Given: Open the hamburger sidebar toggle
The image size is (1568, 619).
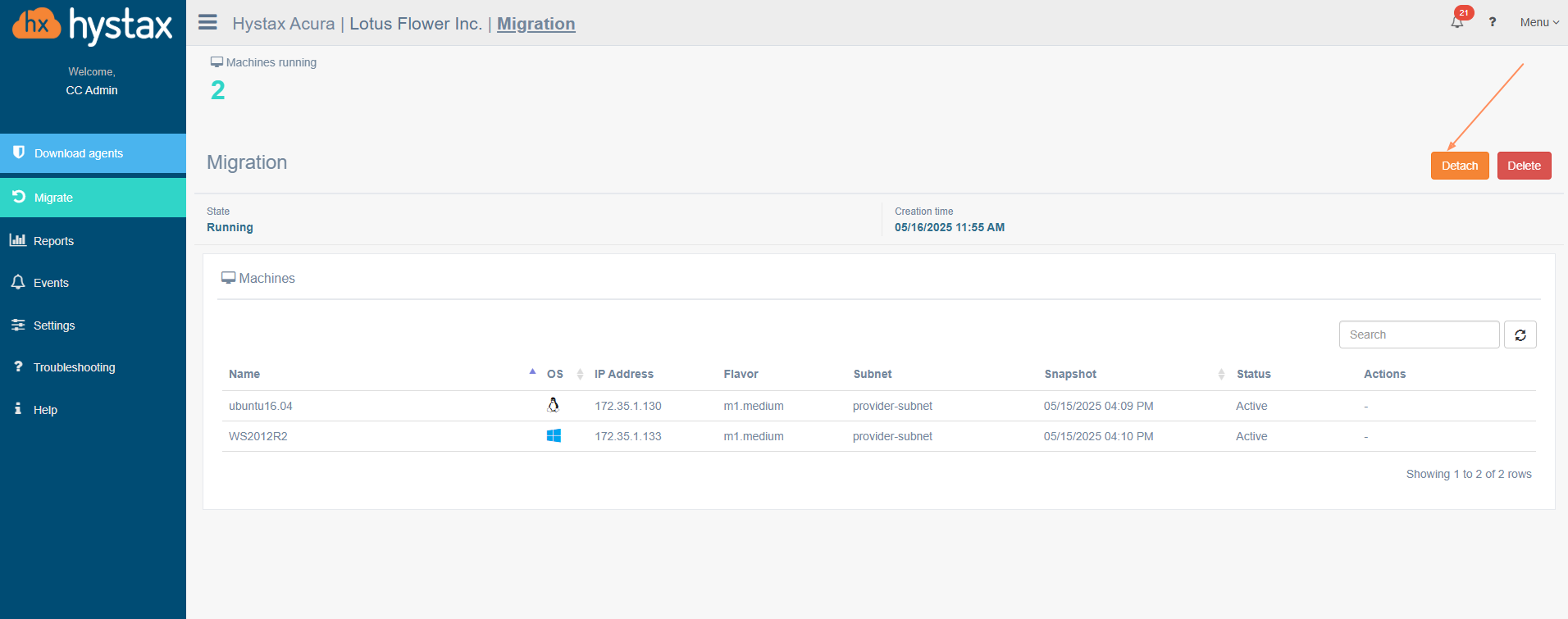Looking at the screenshot, I should pos(207,22).
